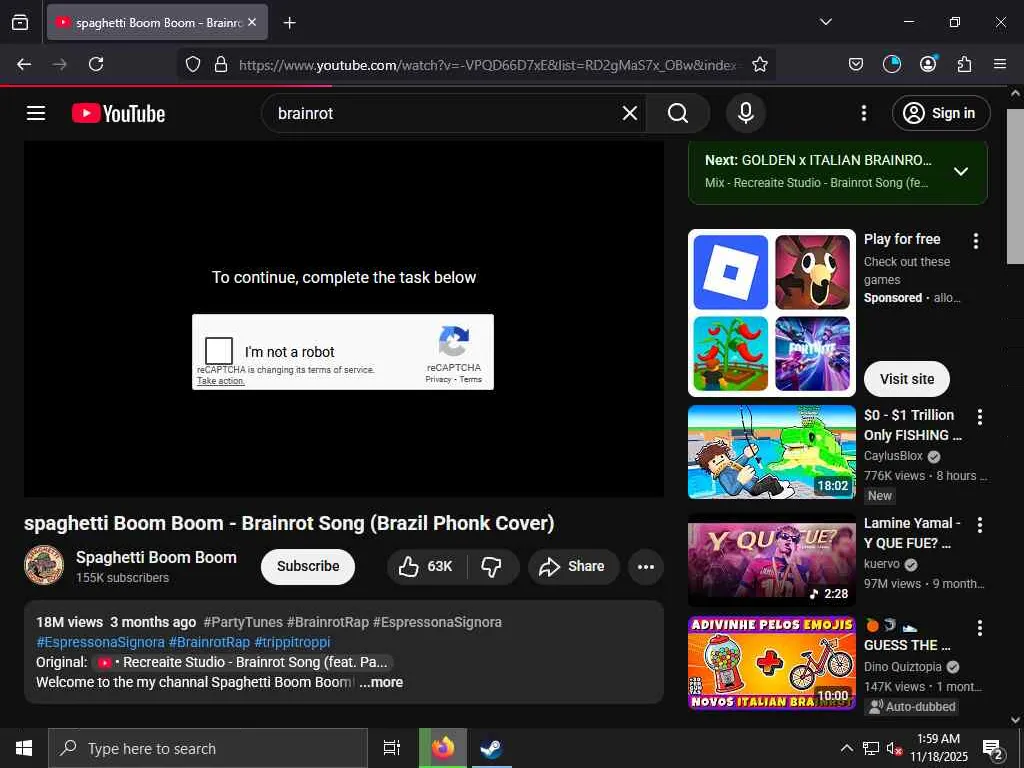Viewport: 1024px width, 768px height.
Task: Open a new Firefox tab
Action: pyautogui.click(x=289, y=23)
